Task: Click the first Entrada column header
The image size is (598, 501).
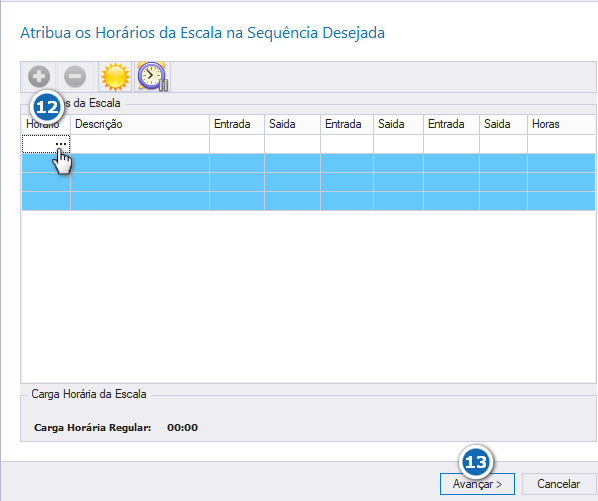Action: point(237,124)
